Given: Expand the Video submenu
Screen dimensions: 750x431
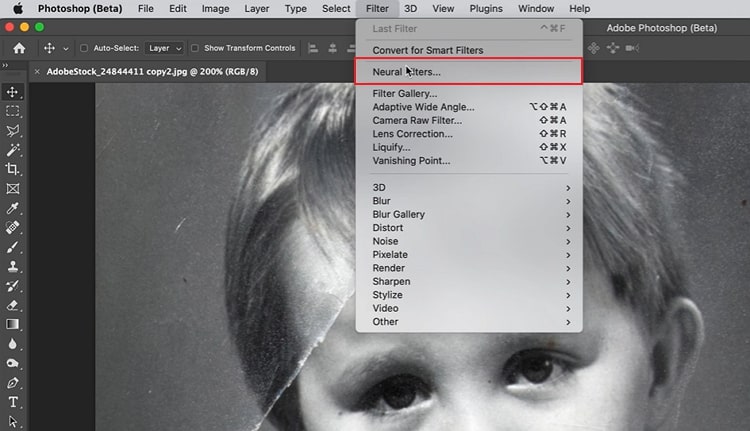Looking at the screenshot, I should point(469,308).
